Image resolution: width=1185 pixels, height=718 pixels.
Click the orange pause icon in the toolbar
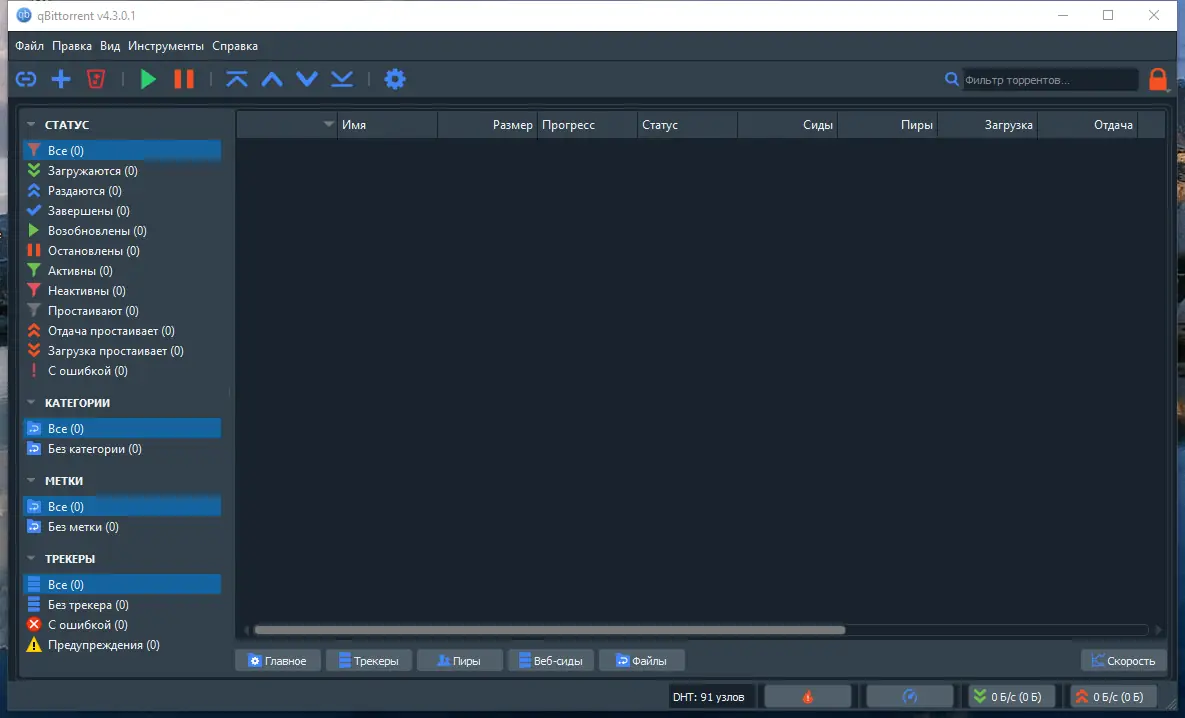(184, 79)
